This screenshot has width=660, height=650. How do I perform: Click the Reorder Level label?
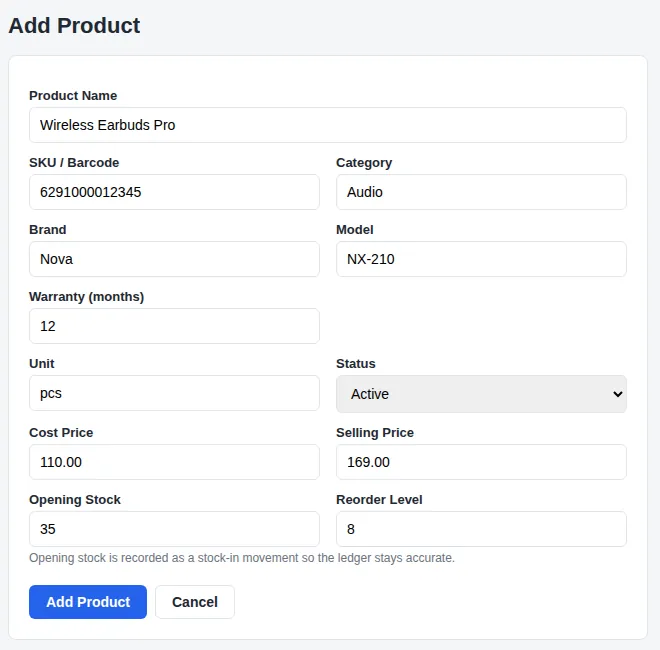[x=379, y=499]
